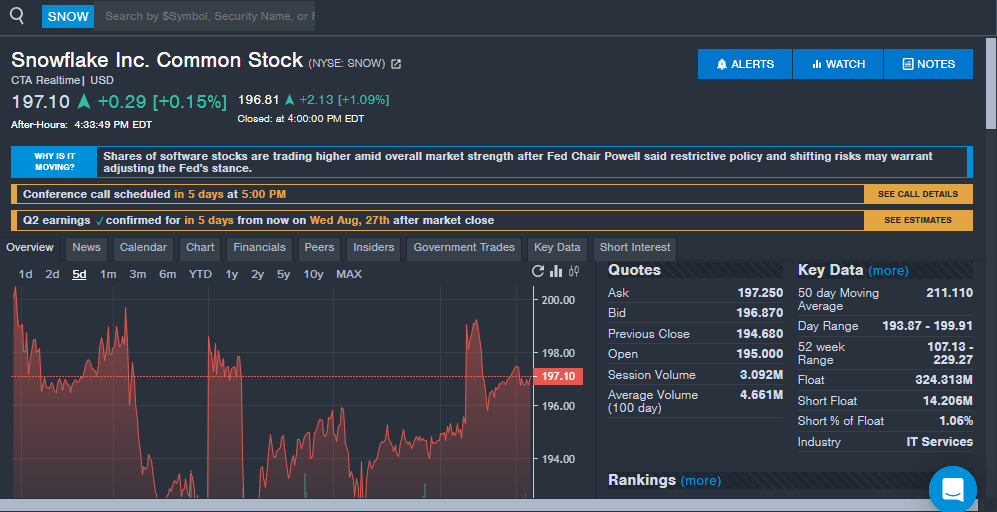Select the 2y chart range
Viewport: 997px width, 512px height.
[258, 274]
